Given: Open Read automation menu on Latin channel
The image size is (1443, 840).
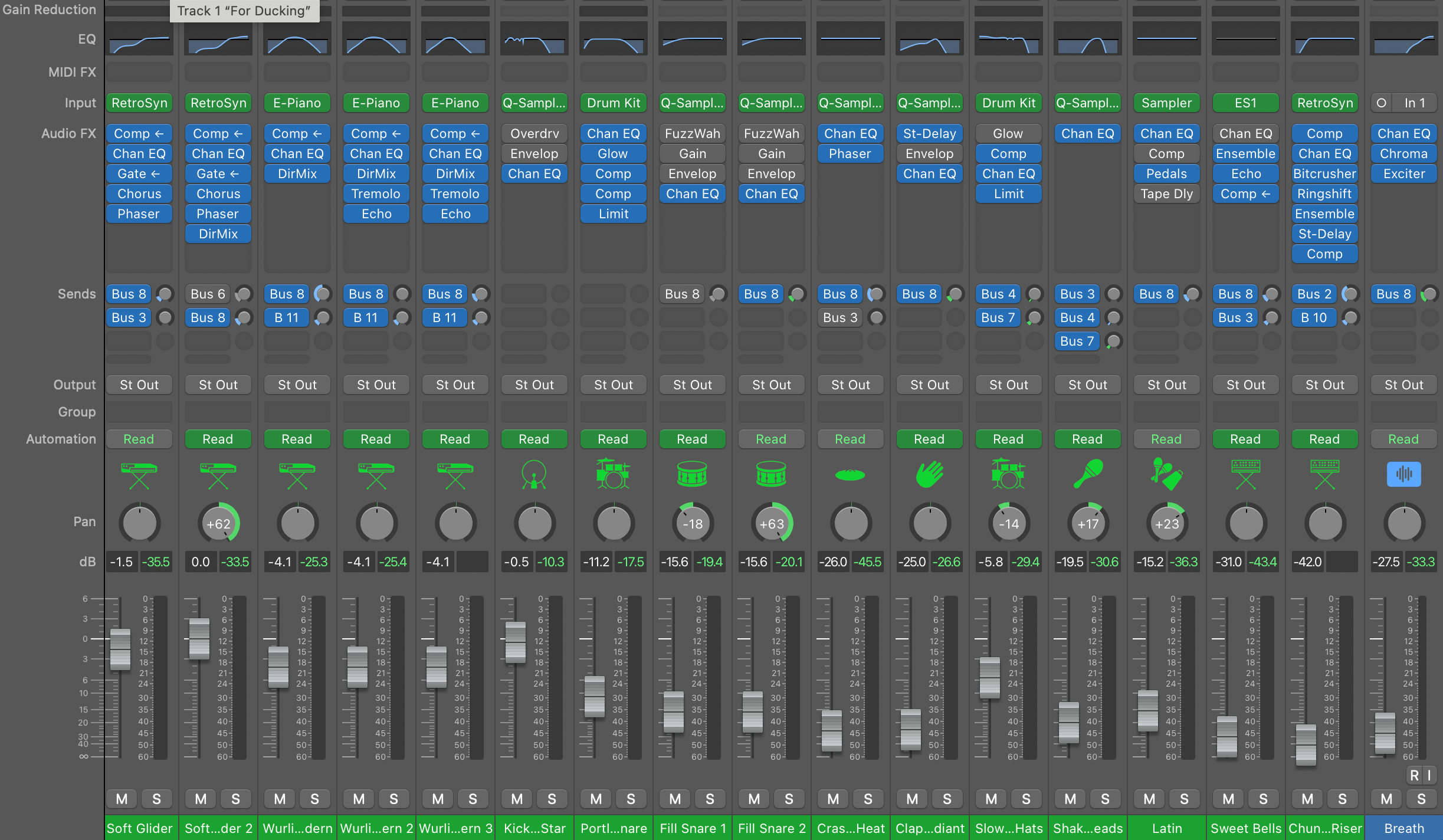Looking at the screenshot, I should (1166, 439).
